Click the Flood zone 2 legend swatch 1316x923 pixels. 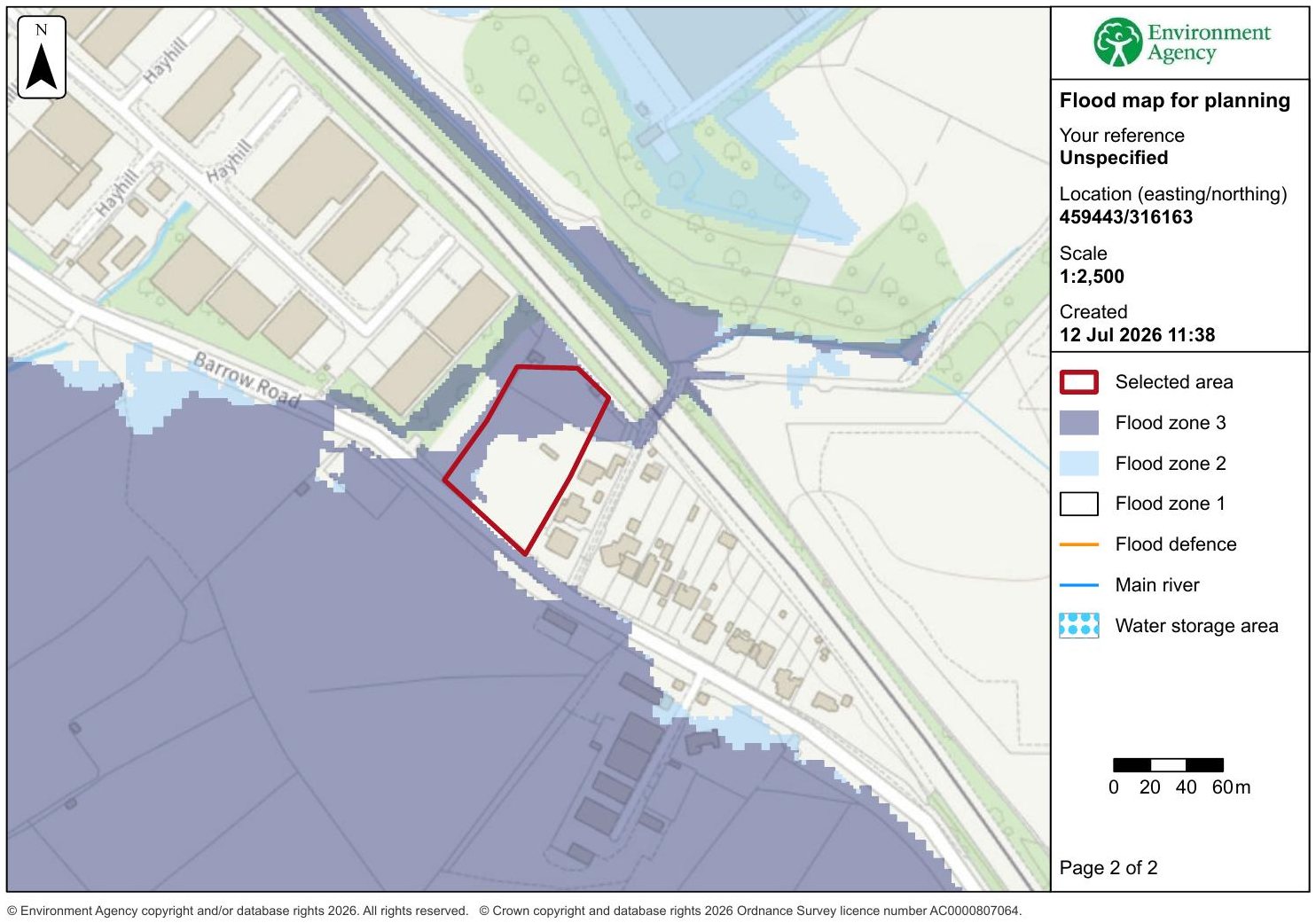[x=1079, y=464]
